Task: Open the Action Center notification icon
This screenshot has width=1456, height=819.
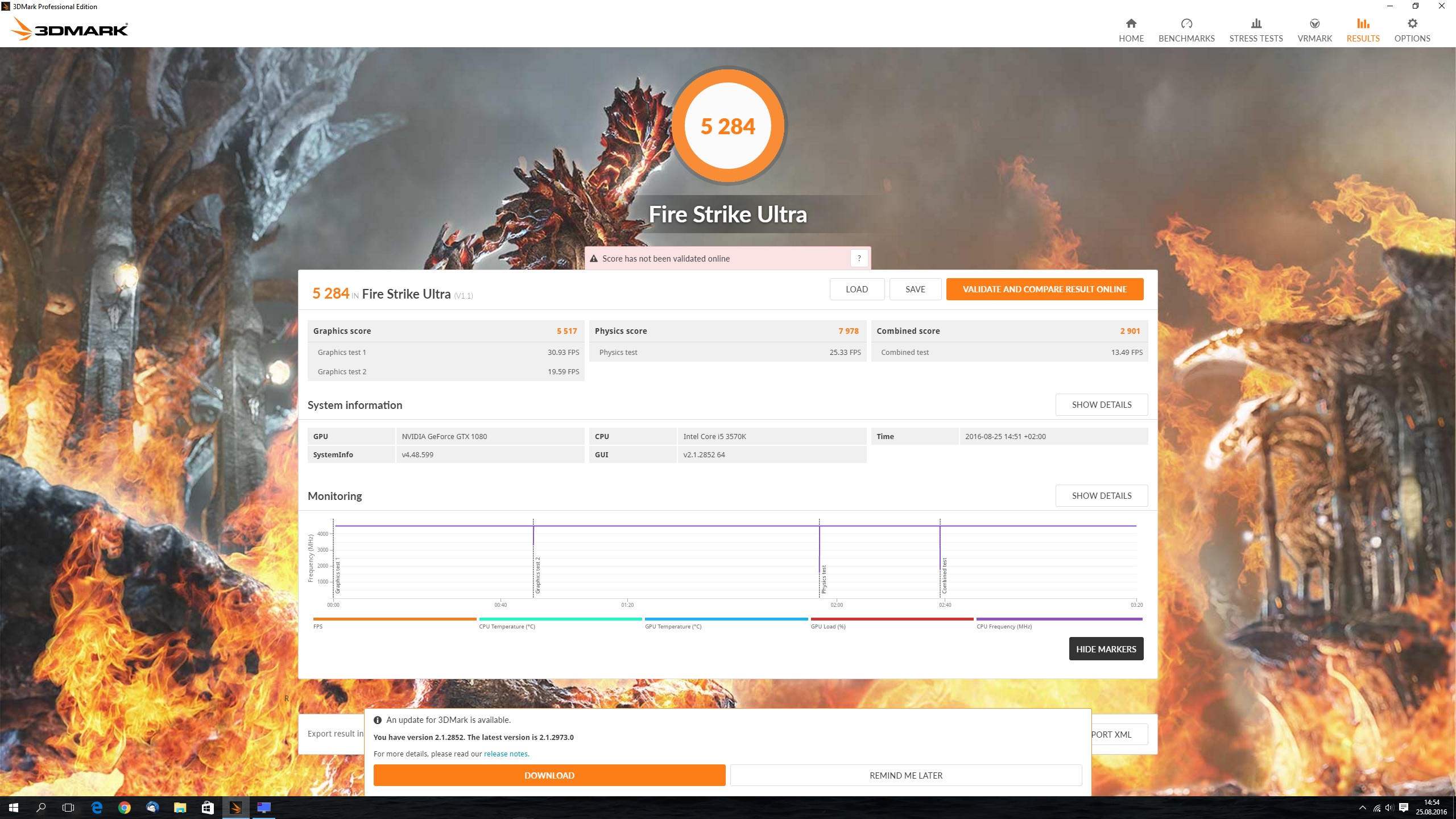Action: click(x=1404, y=807)
